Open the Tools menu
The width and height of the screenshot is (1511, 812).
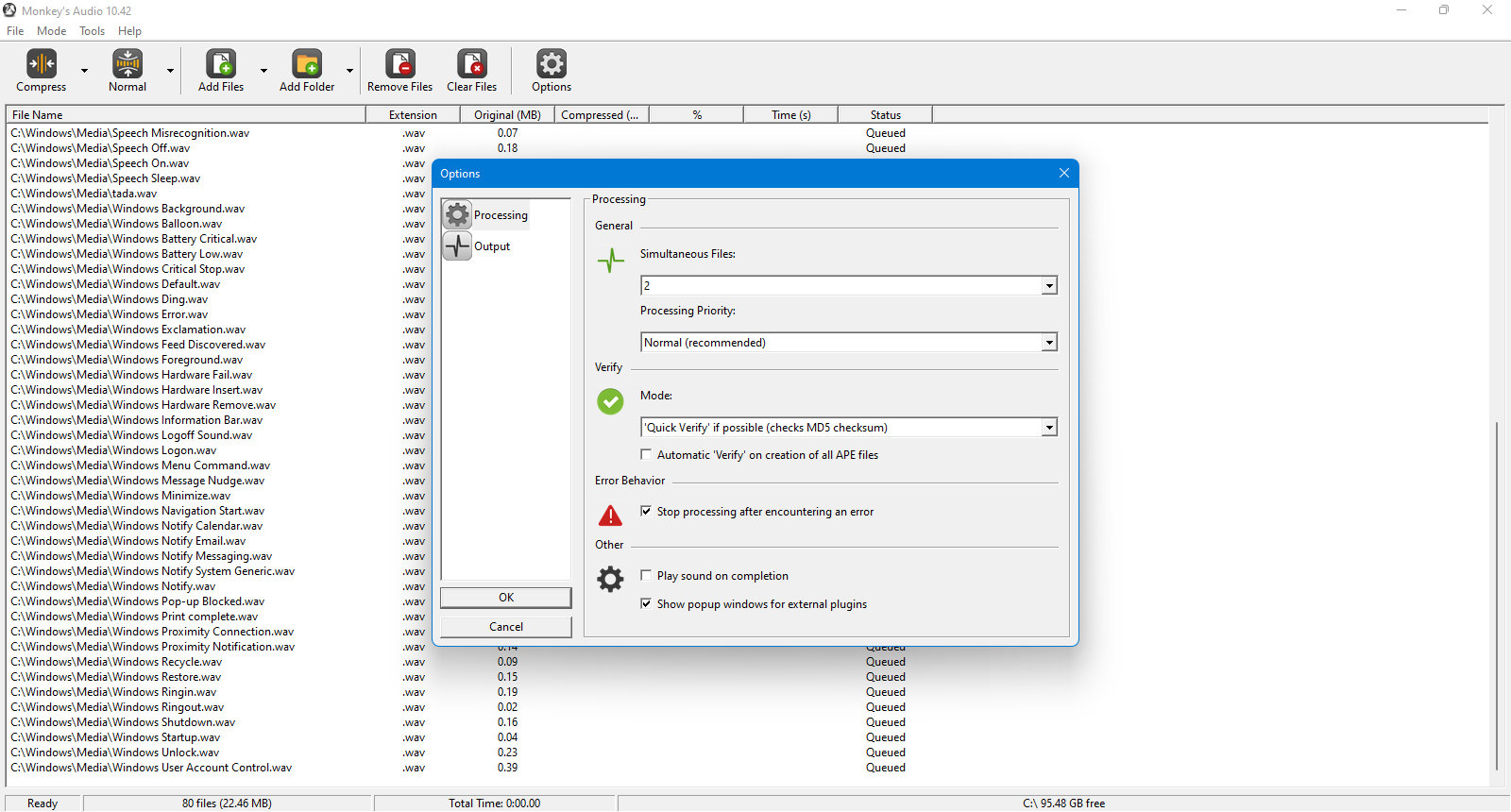coord(93,31)
